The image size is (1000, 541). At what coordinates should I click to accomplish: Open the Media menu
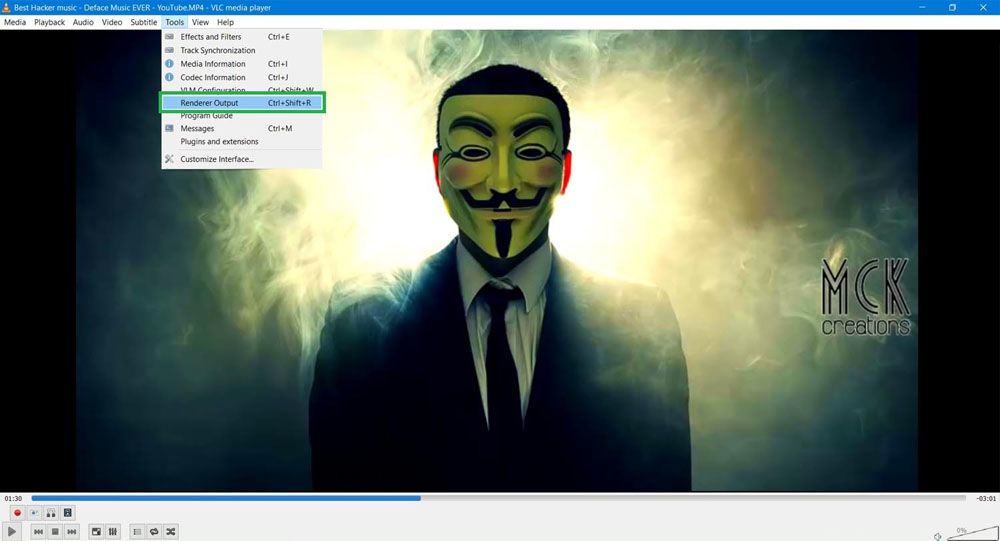click(x=15, y=22)
